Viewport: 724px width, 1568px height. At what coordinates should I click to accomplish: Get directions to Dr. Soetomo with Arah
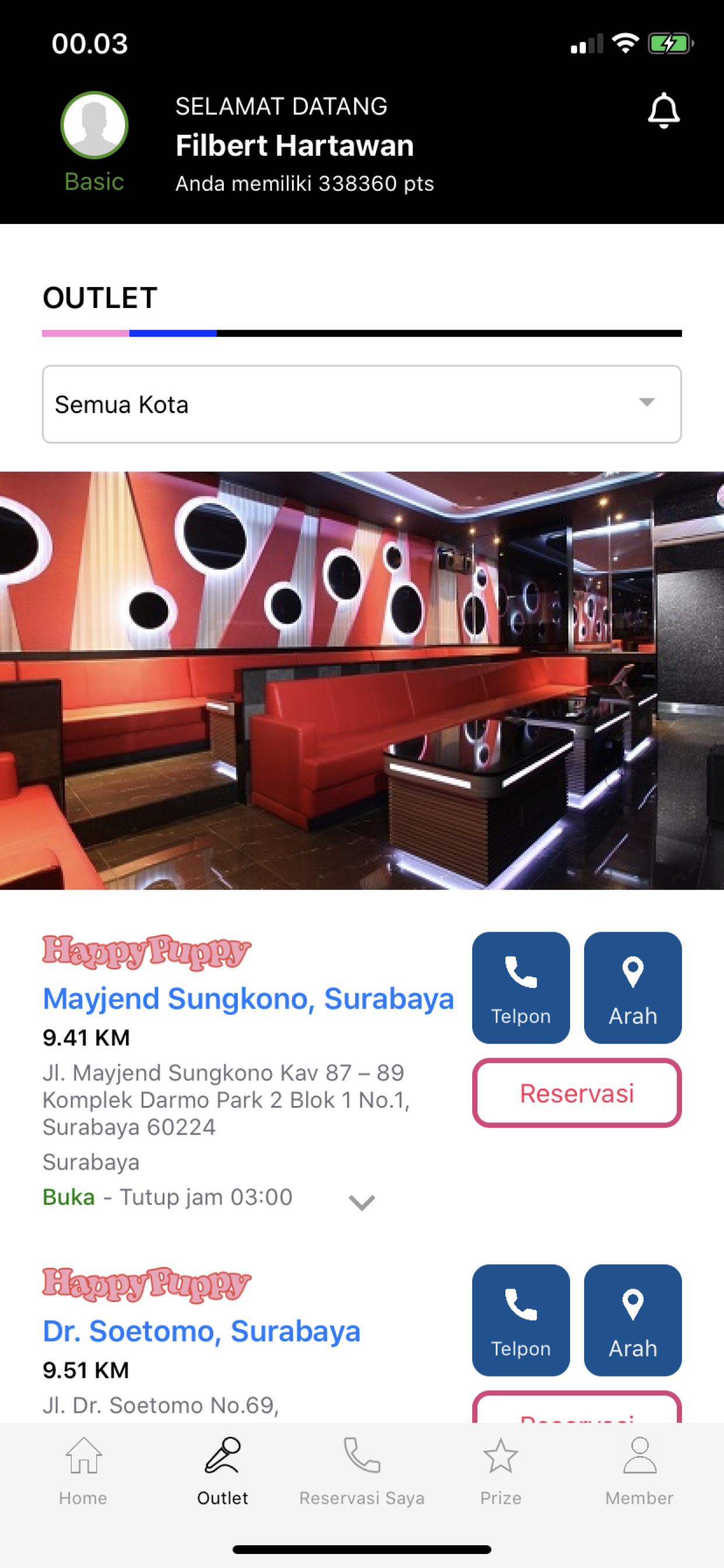(632, 1319)
